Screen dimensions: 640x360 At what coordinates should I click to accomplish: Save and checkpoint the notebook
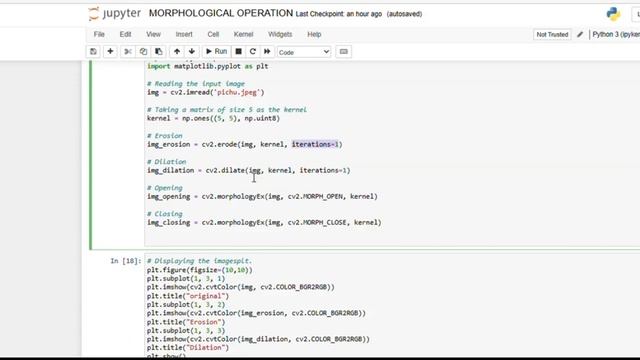(x=93, y=51)
